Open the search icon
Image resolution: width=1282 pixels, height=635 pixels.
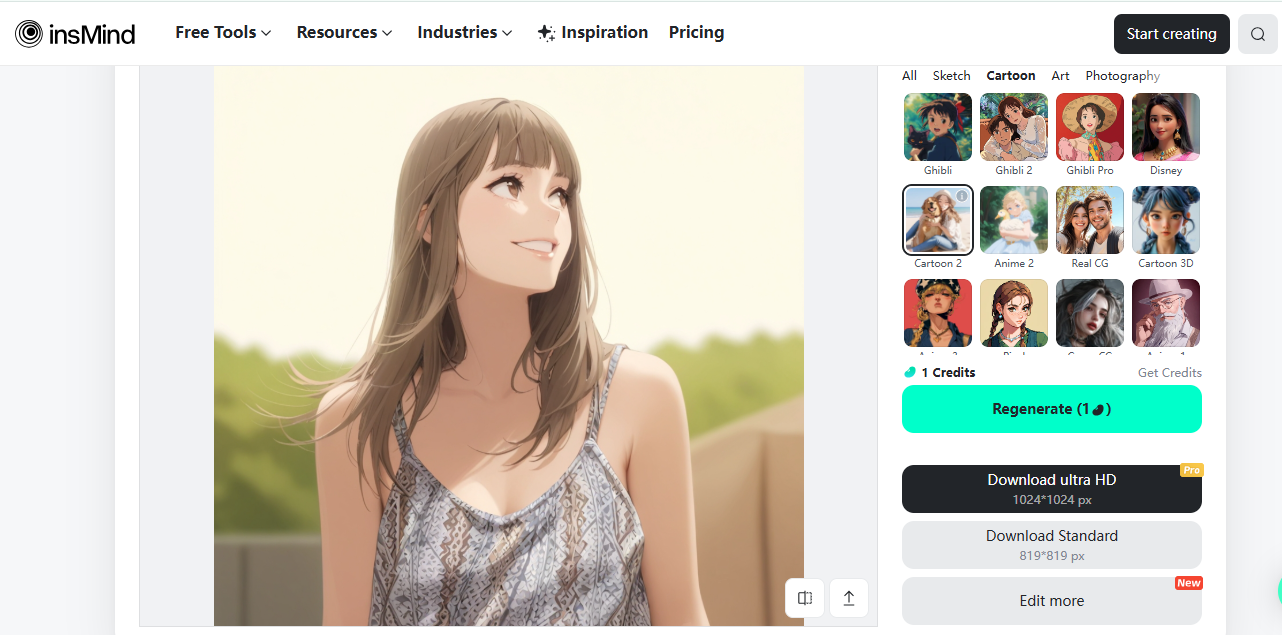tap(1257, 33)
